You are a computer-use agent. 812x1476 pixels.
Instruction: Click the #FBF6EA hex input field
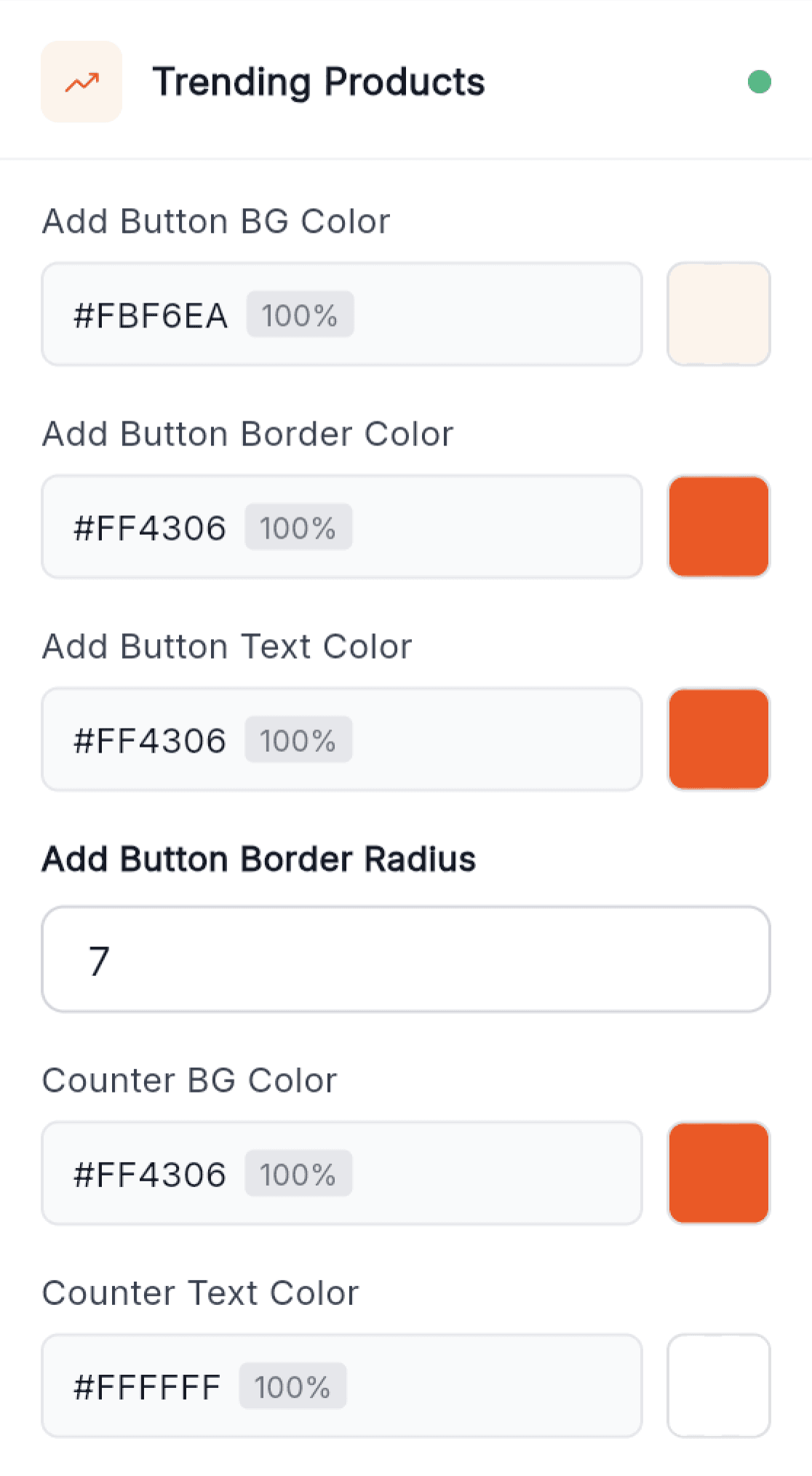342,314
